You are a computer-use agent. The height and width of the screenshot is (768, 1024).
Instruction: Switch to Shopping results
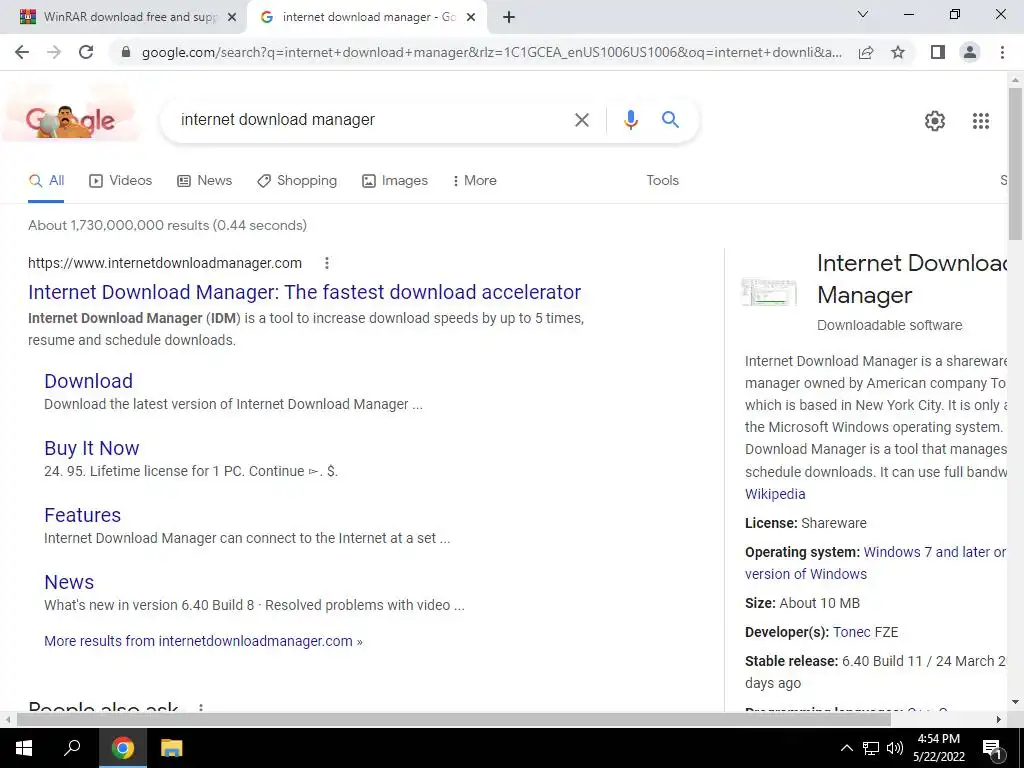tap(297, 180)
